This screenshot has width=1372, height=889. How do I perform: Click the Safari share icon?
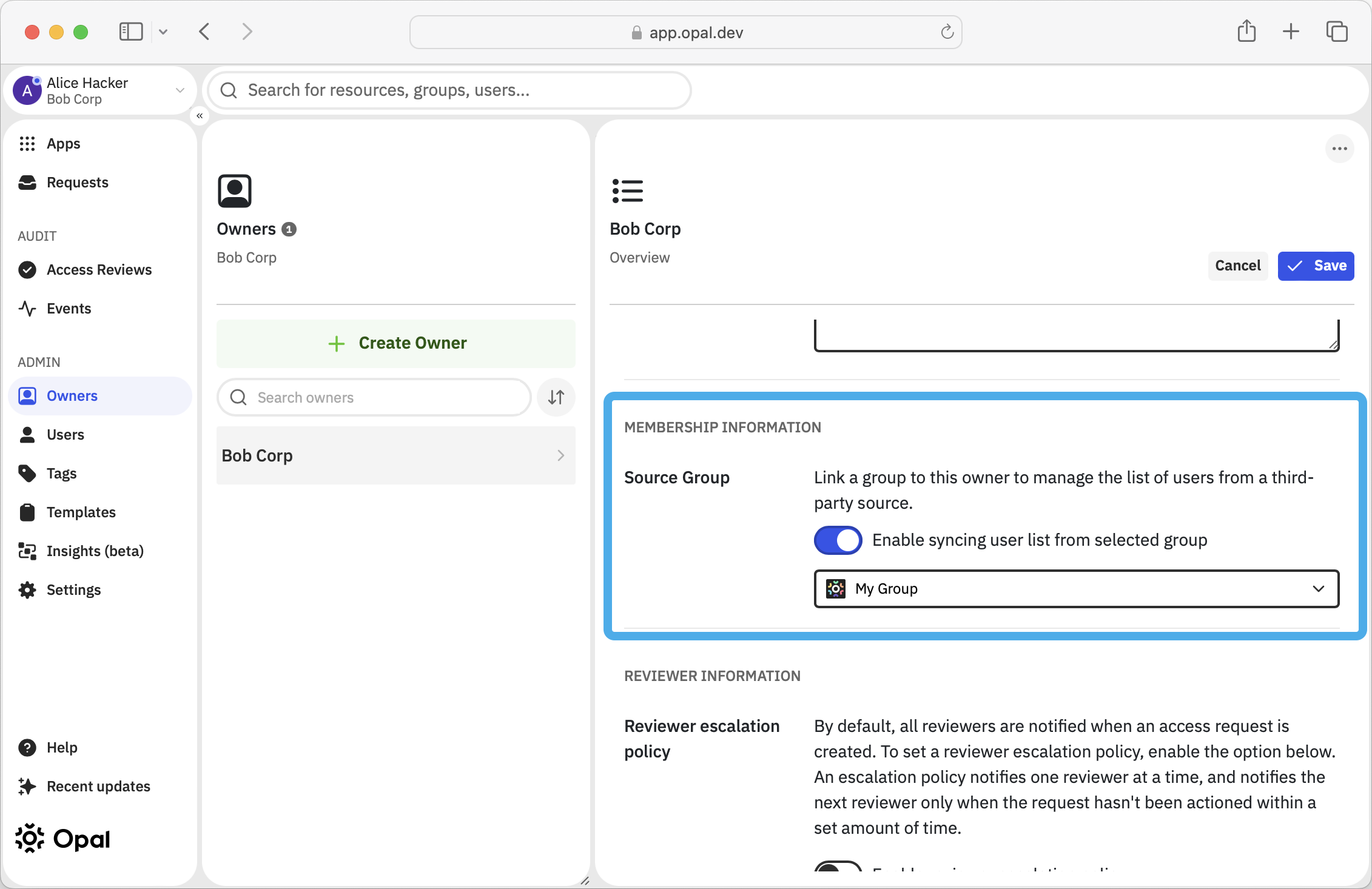click(x=1246, y=31)
